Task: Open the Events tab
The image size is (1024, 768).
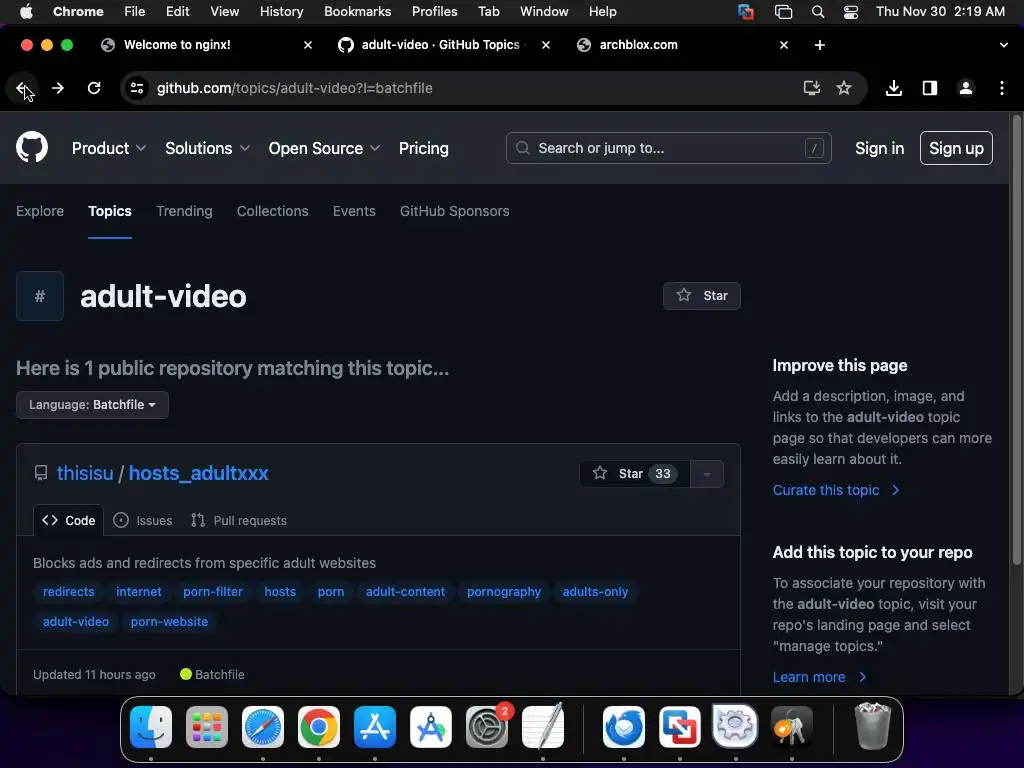Action: point(354,211)
